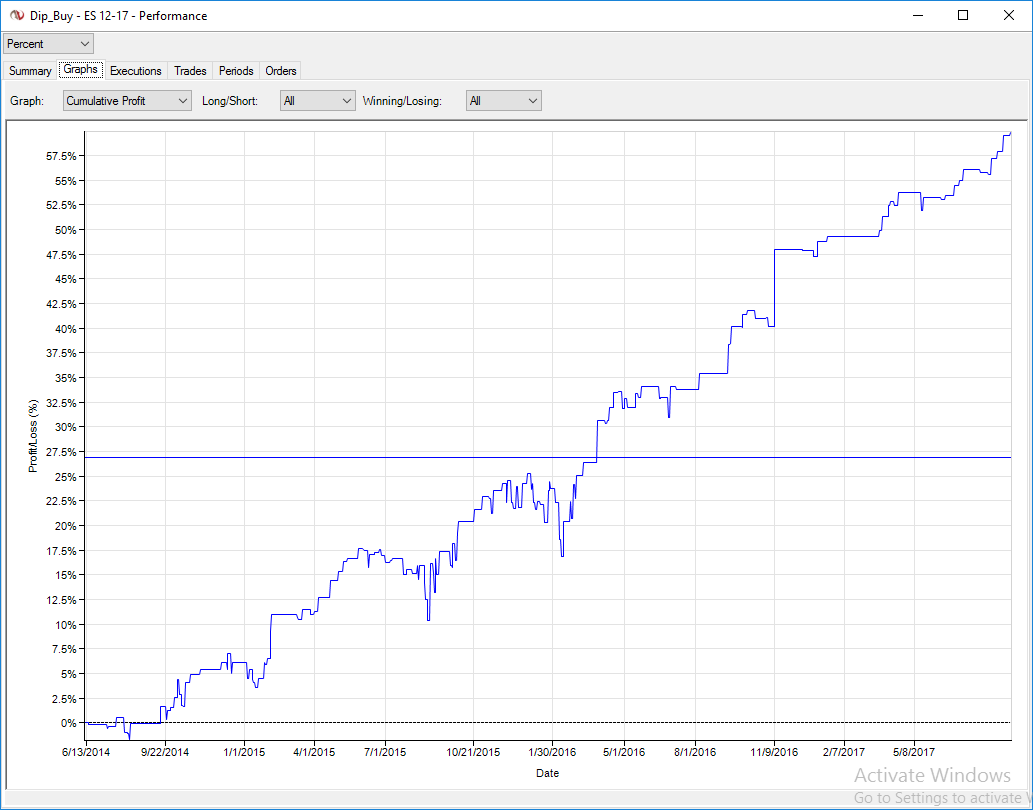This screenshot has height=810, width=1033.
Task: Open the Executions tab
Action: 135,70
